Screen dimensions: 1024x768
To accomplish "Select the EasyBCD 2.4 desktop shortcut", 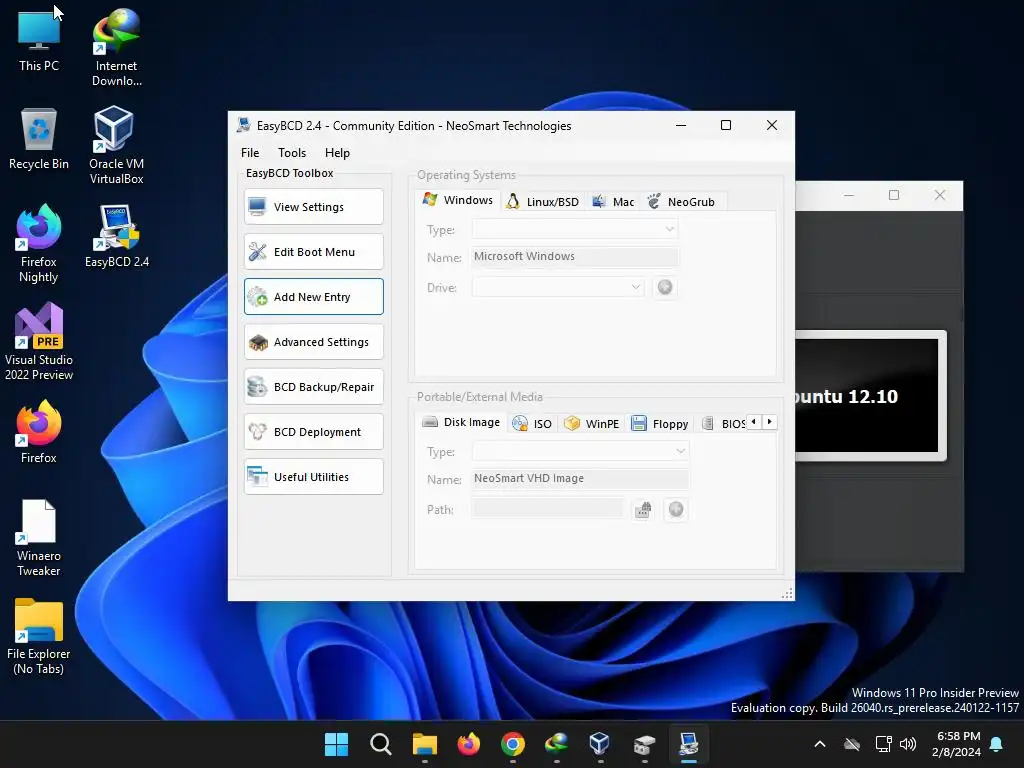I will click(x=116, y=236).
